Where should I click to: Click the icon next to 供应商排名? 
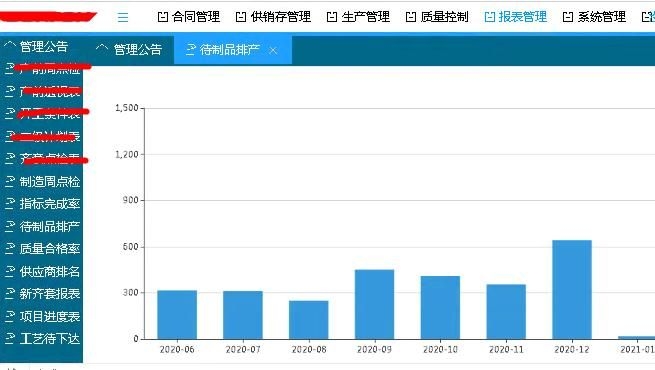click(x=10, y=271)
